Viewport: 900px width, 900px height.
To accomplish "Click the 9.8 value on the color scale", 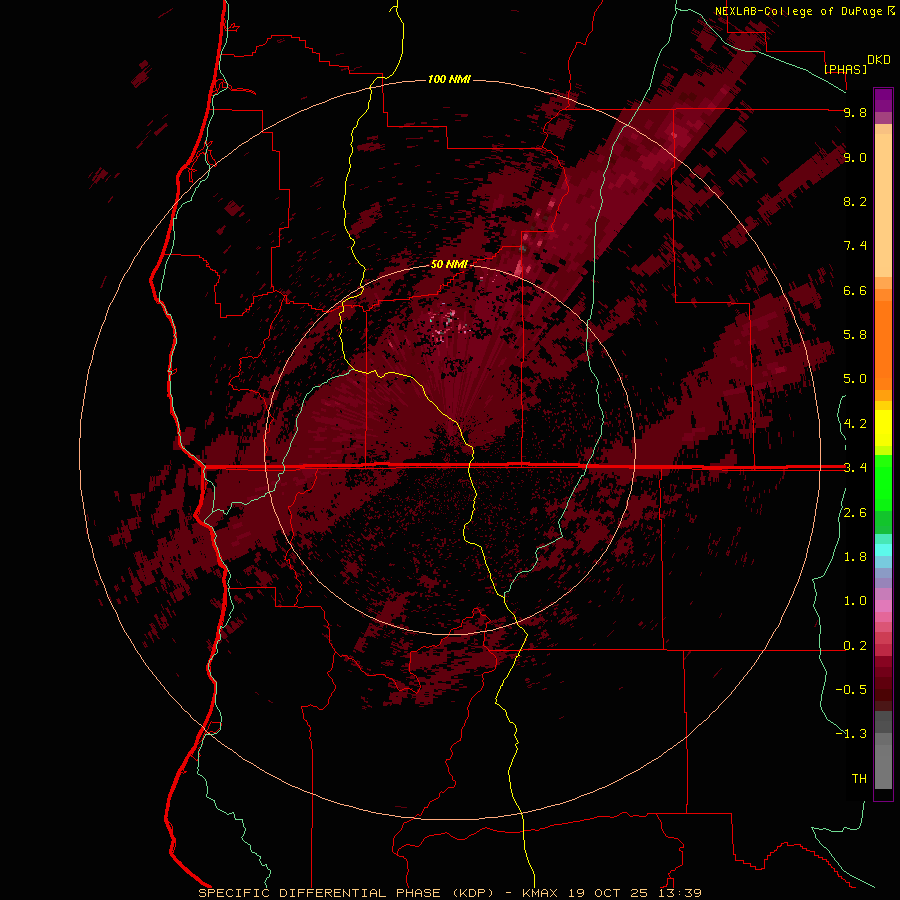I will coord(855,112).
